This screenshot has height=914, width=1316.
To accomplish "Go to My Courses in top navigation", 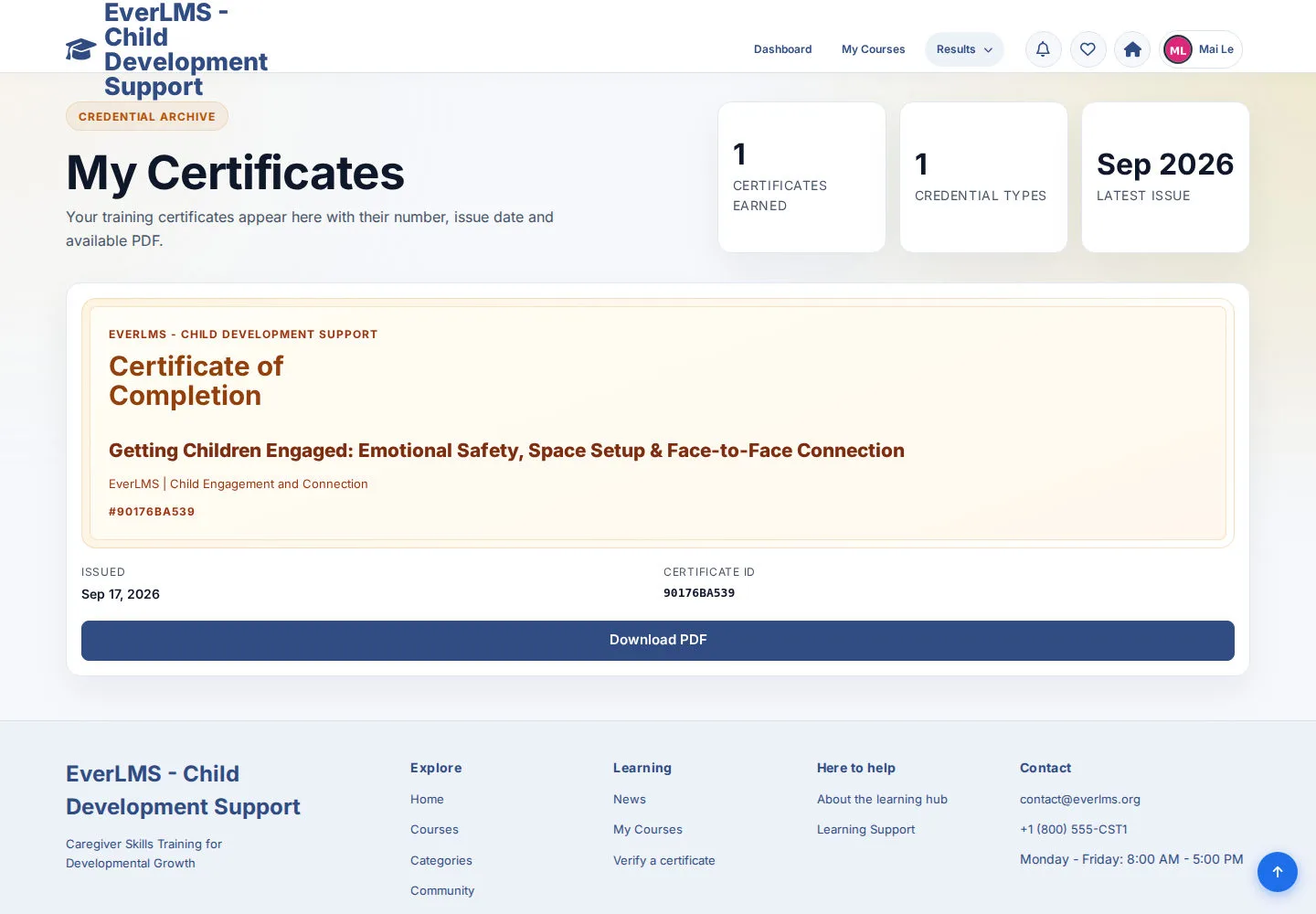I will click(x=873, y=49).
